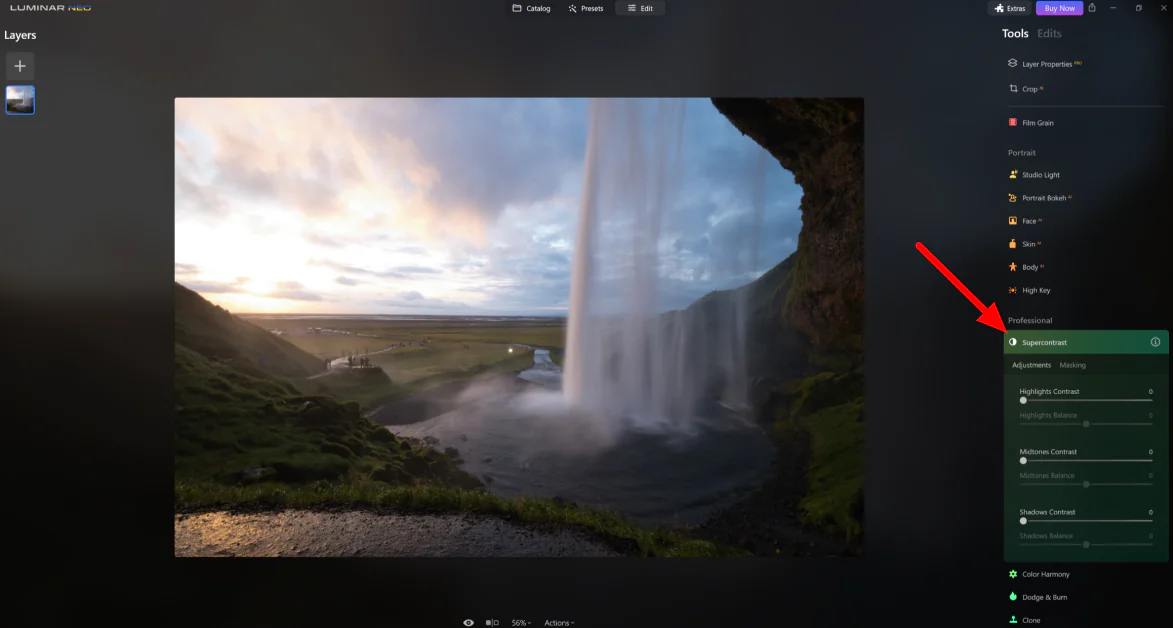Switch to the Presets tab

pos(585,8)
